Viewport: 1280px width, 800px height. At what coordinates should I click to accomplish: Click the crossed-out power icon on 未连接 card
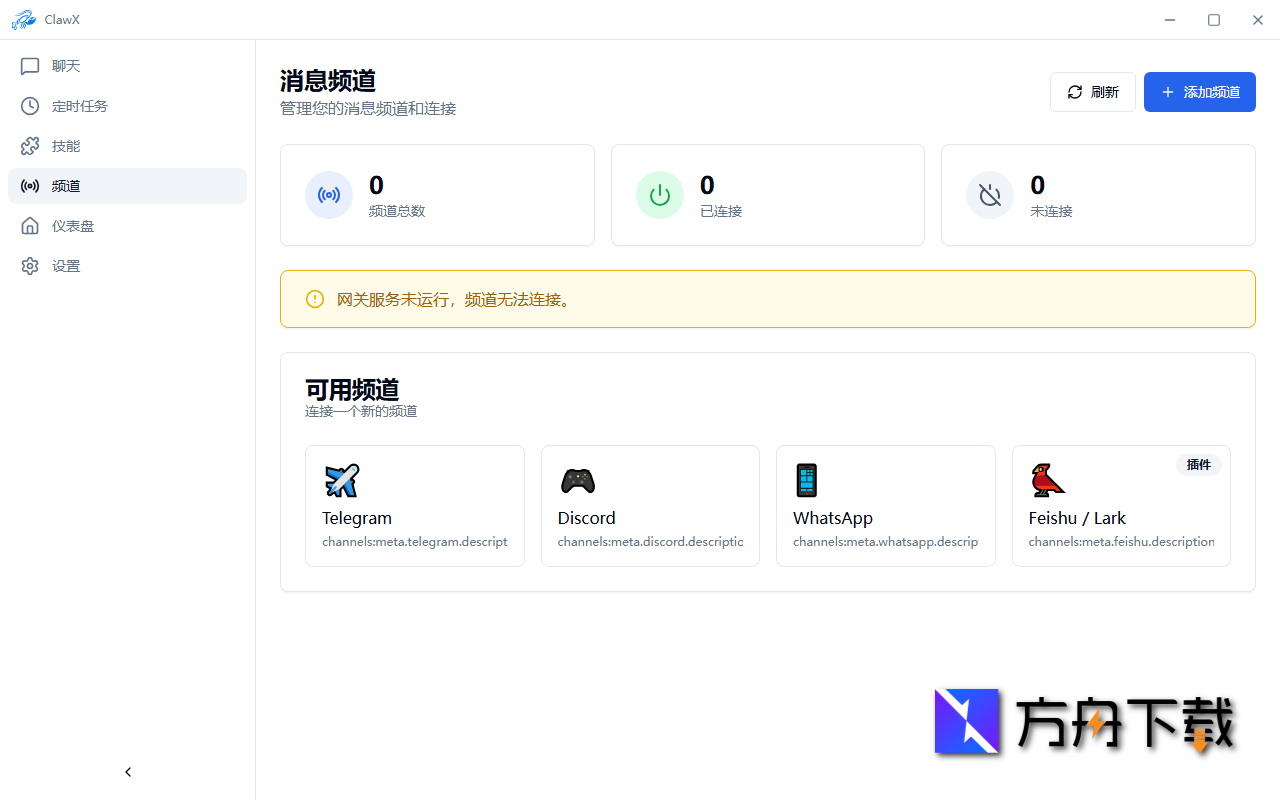990,195
